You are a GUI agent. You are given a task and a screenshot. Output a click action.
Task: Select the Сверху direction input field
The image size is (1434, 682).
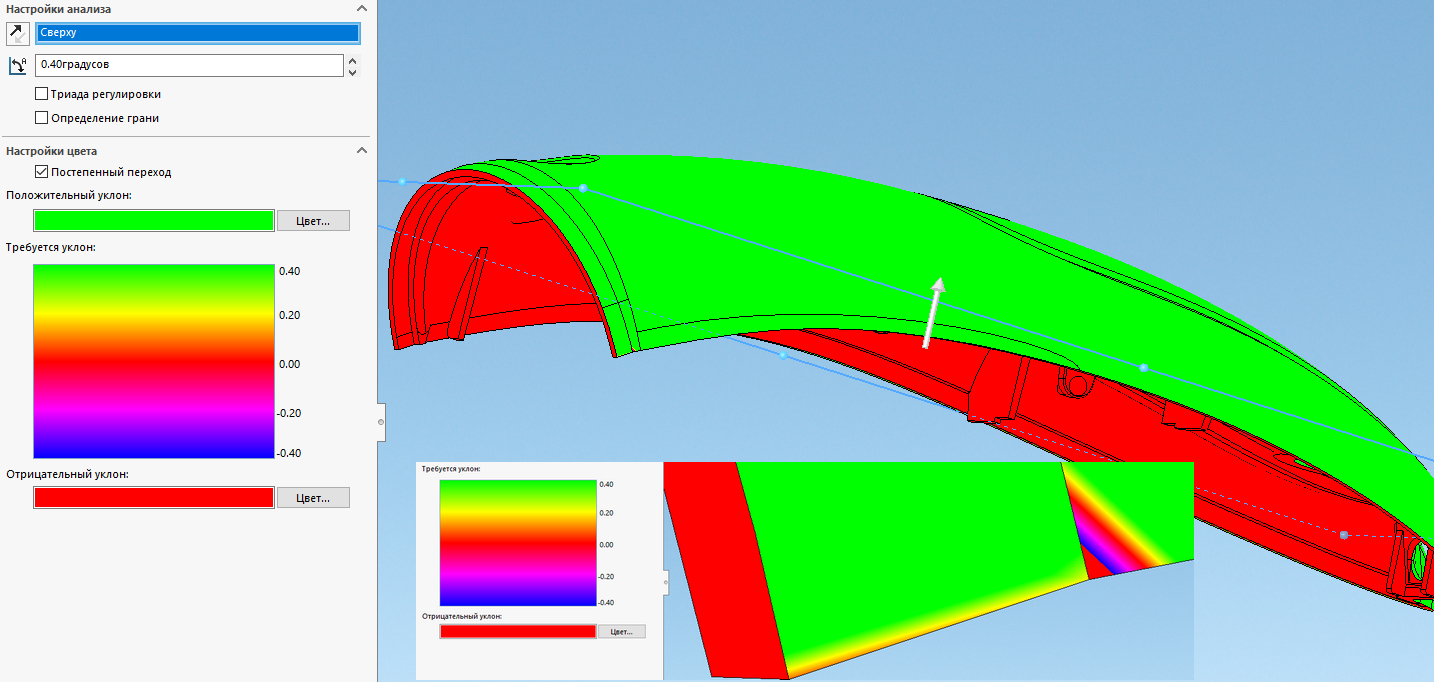(197, 33)
